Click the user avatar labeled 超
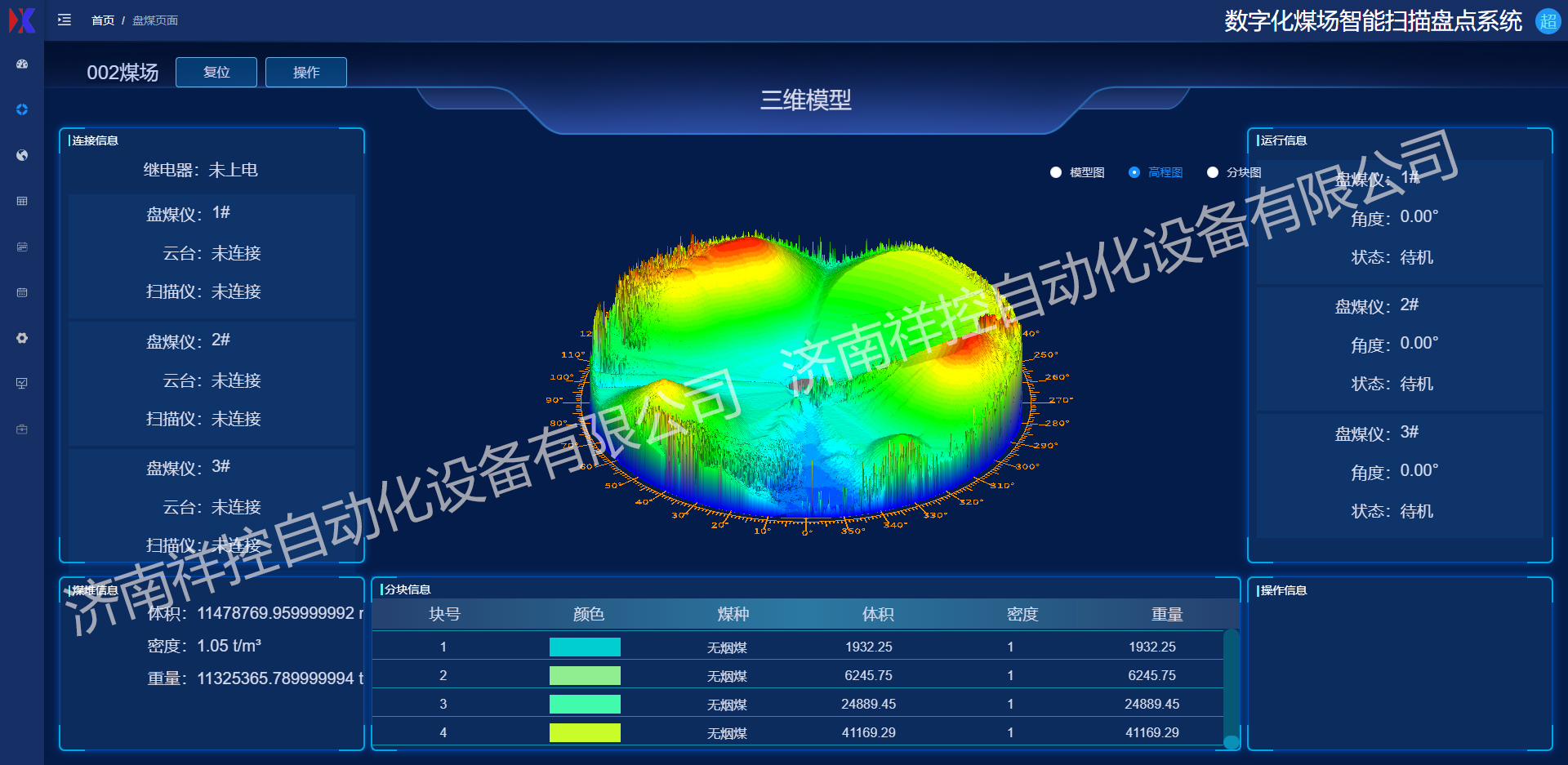 click(x=1548, y=21)
